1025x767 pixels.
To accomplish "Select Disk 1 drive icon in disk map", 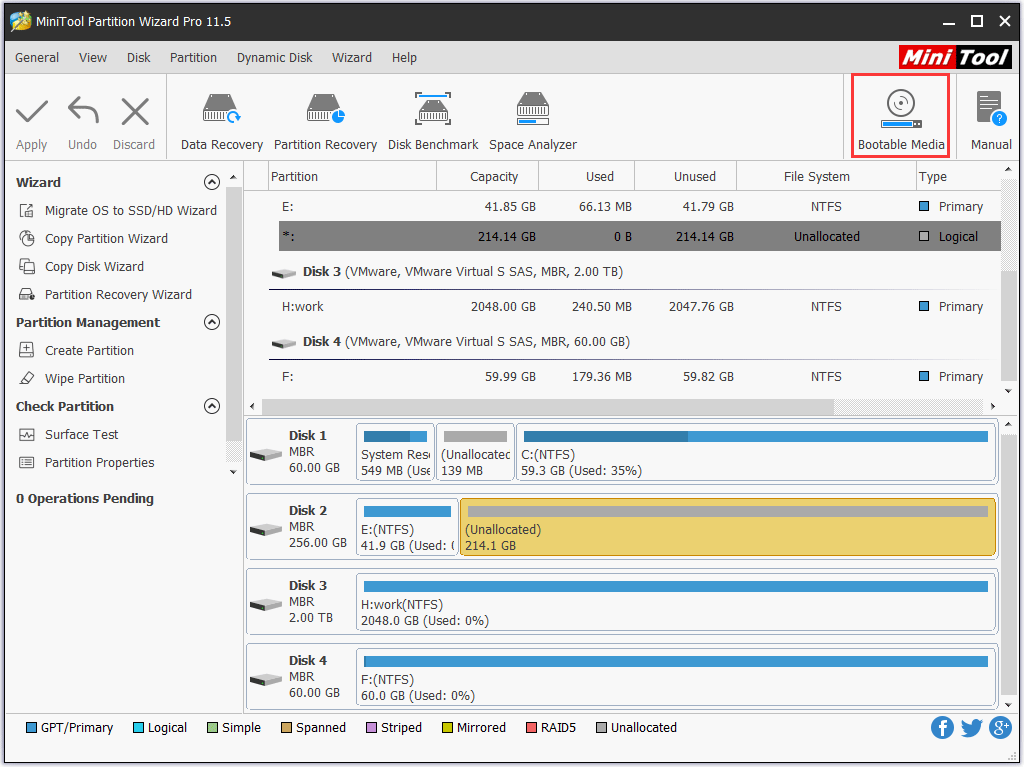I will coord(266,454).
